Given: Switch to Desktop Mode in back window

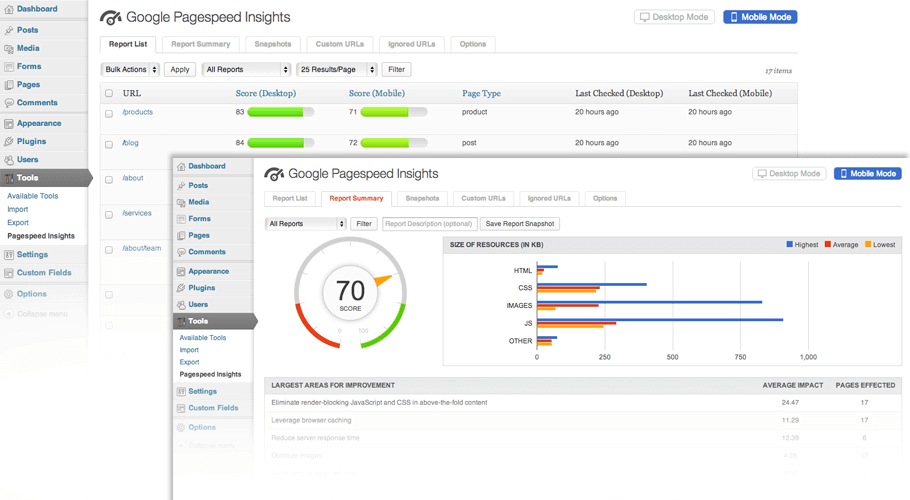Looking at the screenshot, I should pyautogui.click(x=674, y=17).
